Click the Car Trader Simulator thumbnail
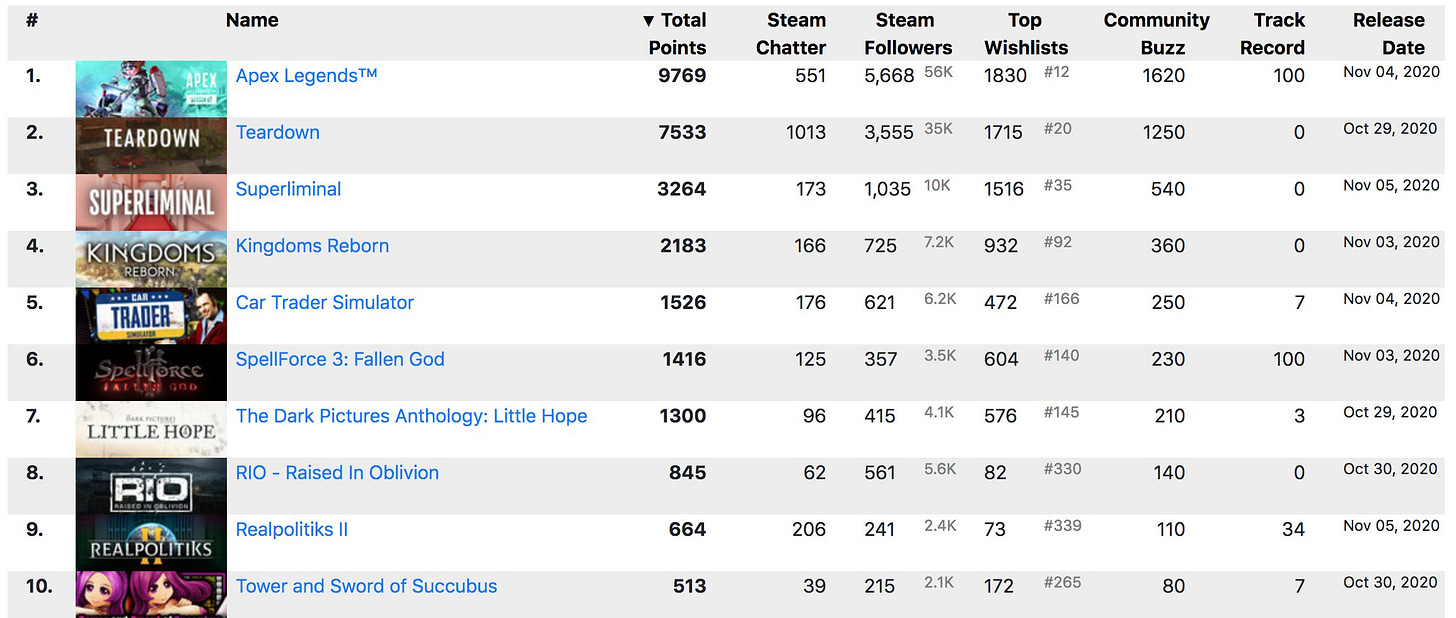The image size is (1456, 618). [x=151, y=316]
